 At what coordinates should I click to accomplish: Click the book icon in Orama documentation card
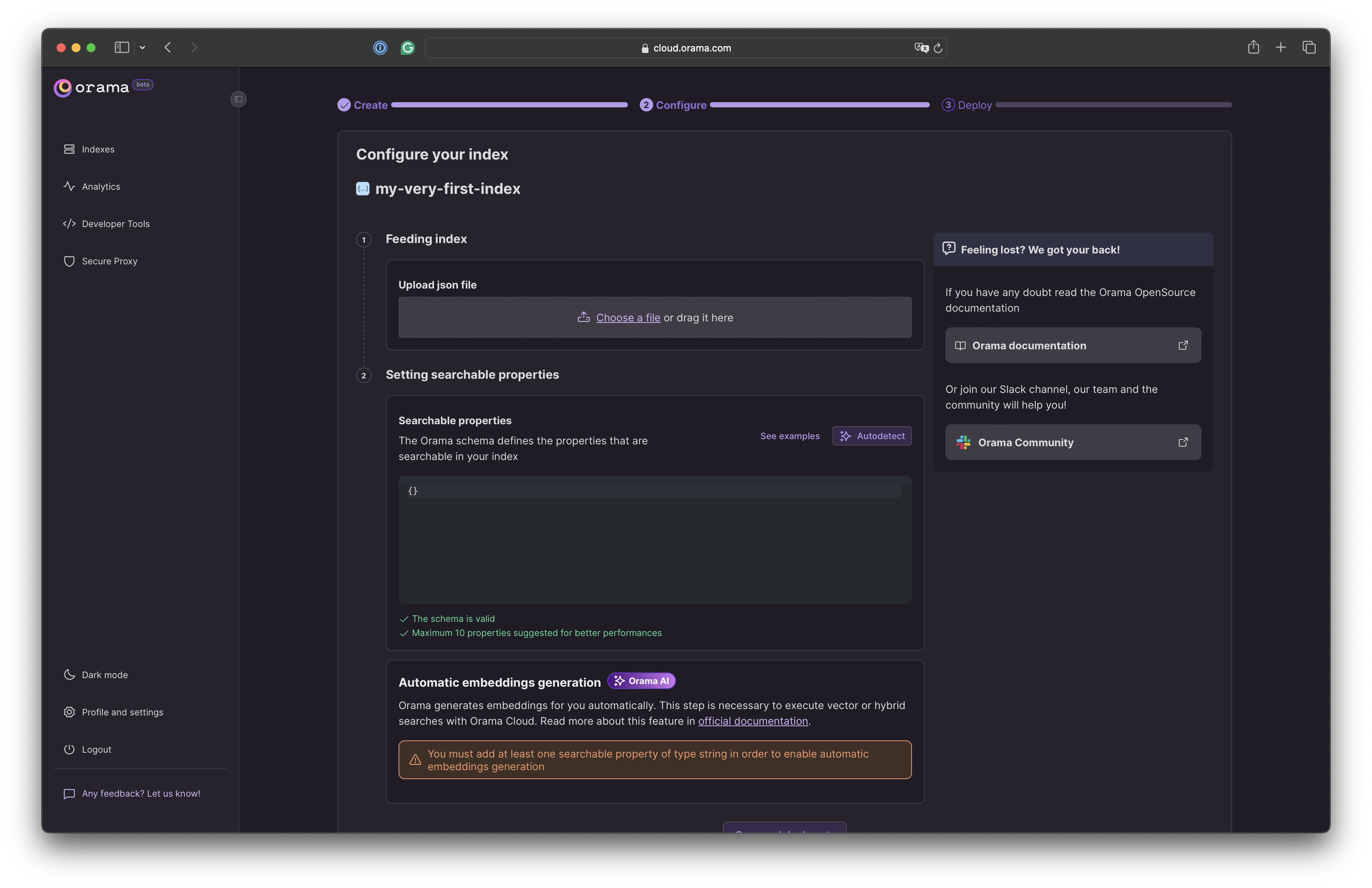[960, 345]
